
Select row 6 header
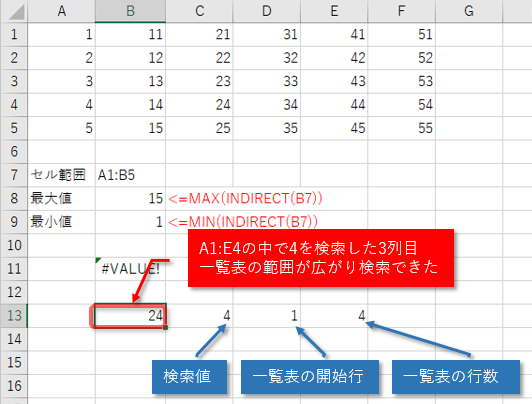point(14,151)
